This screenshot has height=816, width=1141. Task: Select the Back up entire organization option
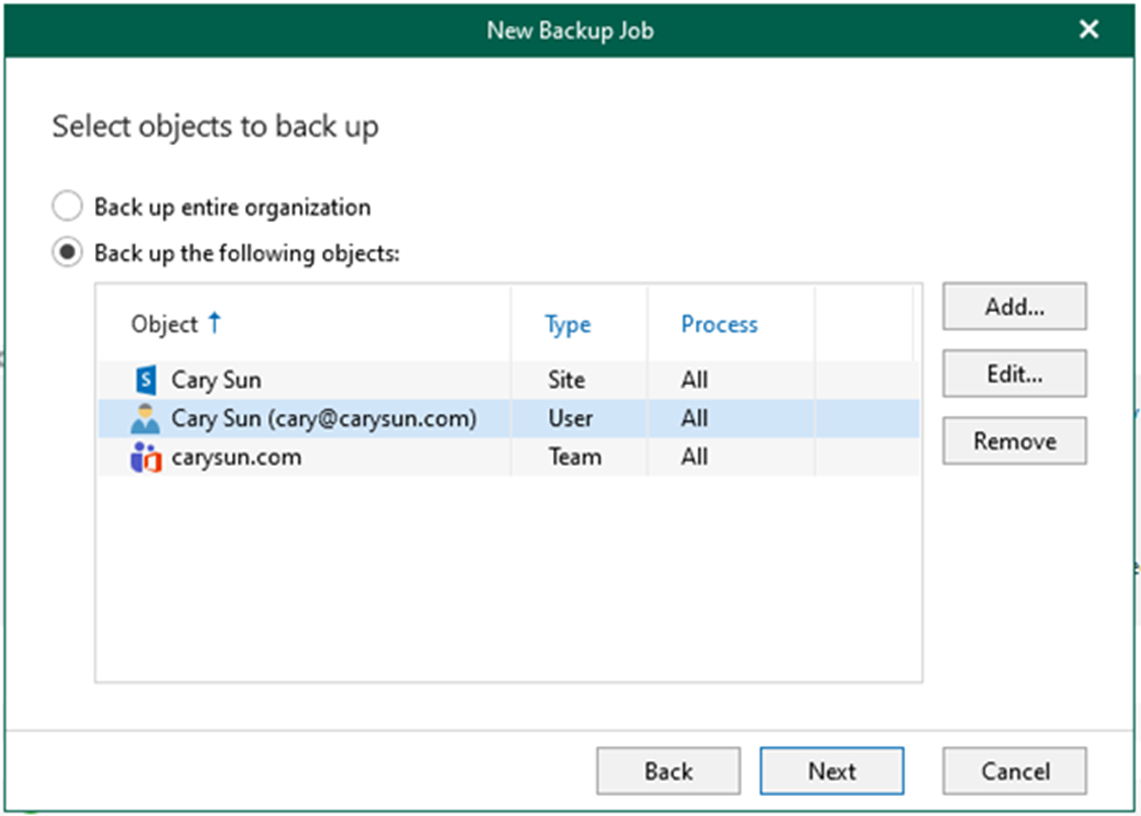[67, 207]
